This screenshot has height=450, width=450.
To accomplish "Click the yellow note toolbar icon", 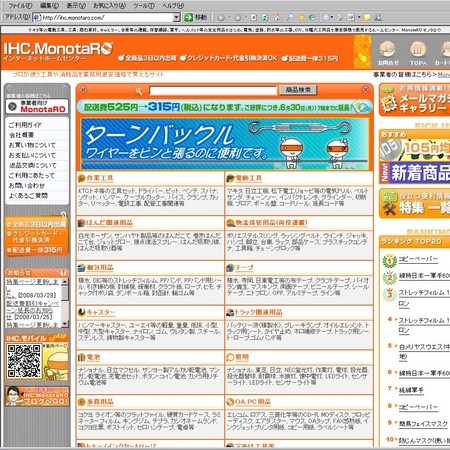I will point(367,17).
